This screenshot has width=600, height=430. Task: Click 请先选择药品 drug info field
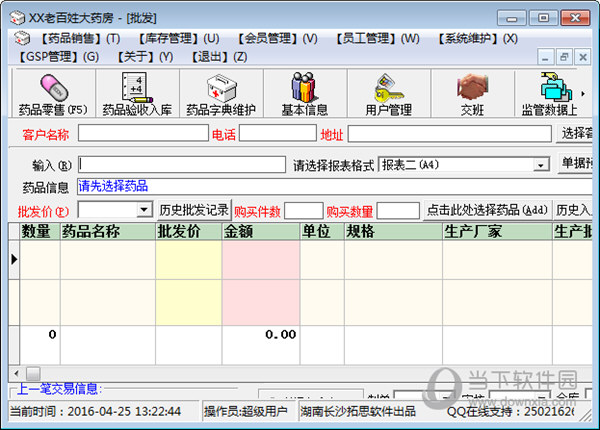335,186
